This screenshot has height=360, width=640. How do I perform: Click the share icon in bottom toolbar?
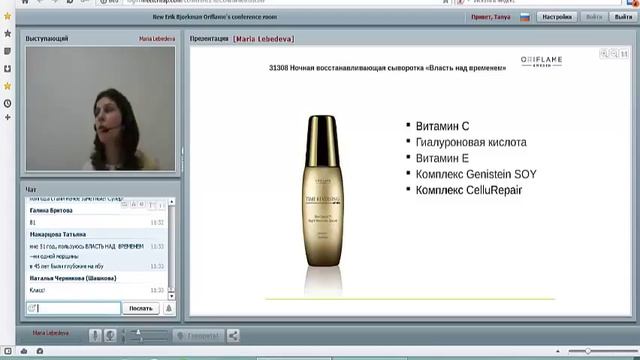pos(233,336)
